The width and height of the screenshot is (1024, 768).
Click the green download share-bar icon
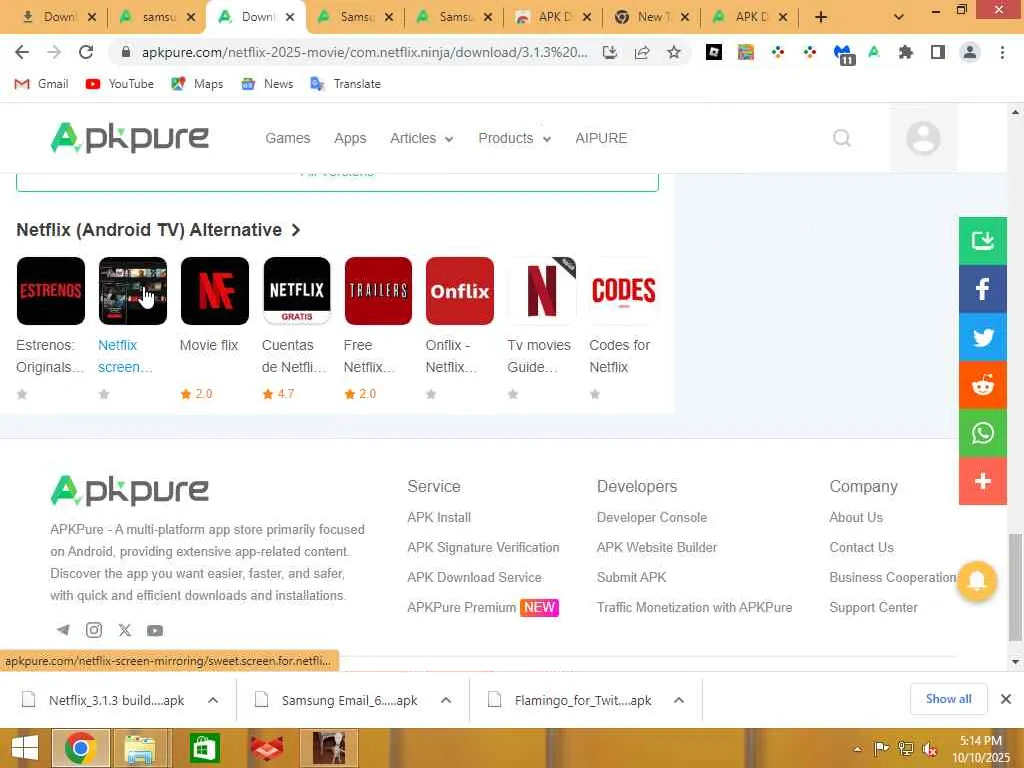982,241
